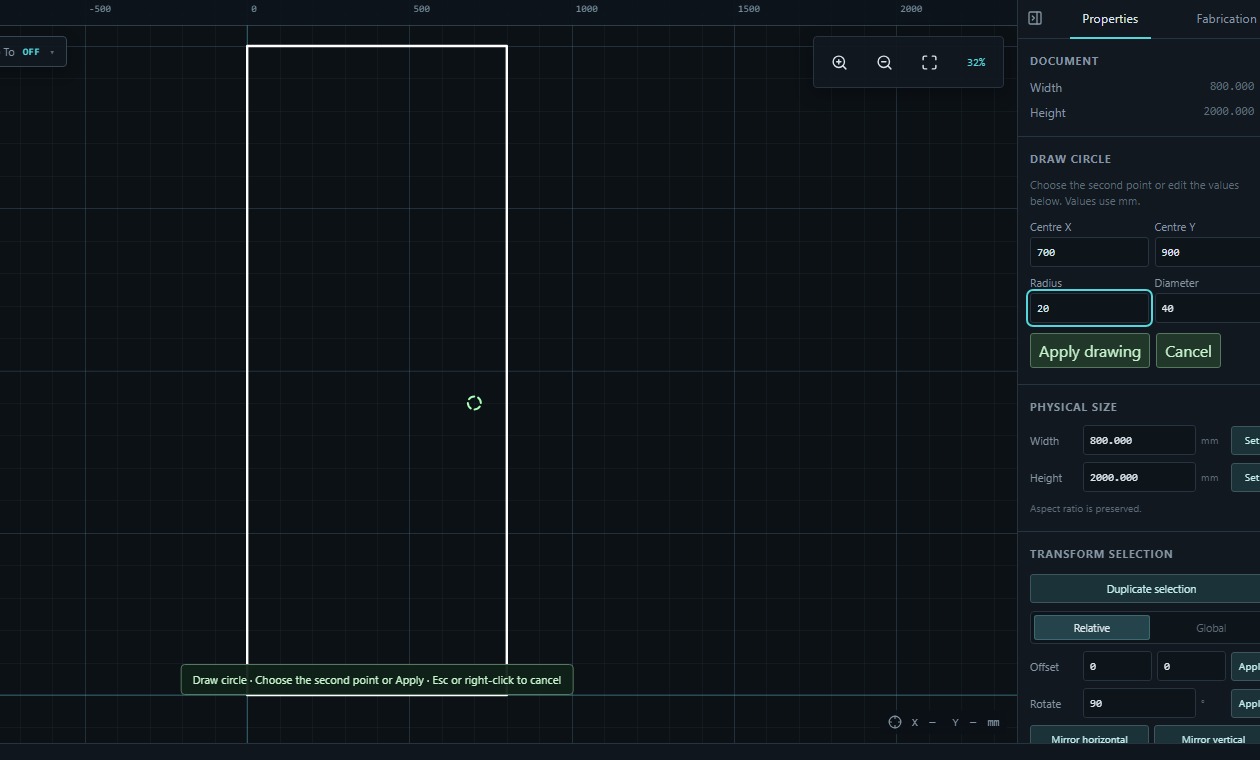Click the 32% zoom level indicator
This screenshot has width=1260, height=760.
point(976,62)
